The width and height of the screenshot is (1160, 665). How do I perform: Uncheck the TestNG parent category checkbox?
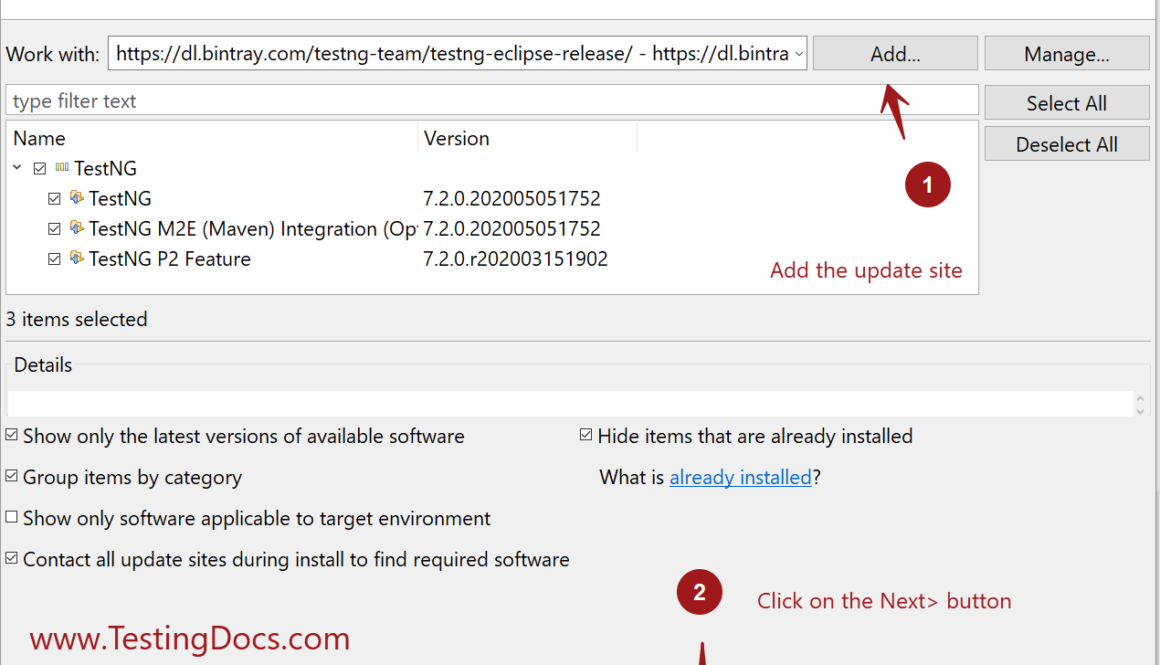pyautogui.click(x=40, y=169)
